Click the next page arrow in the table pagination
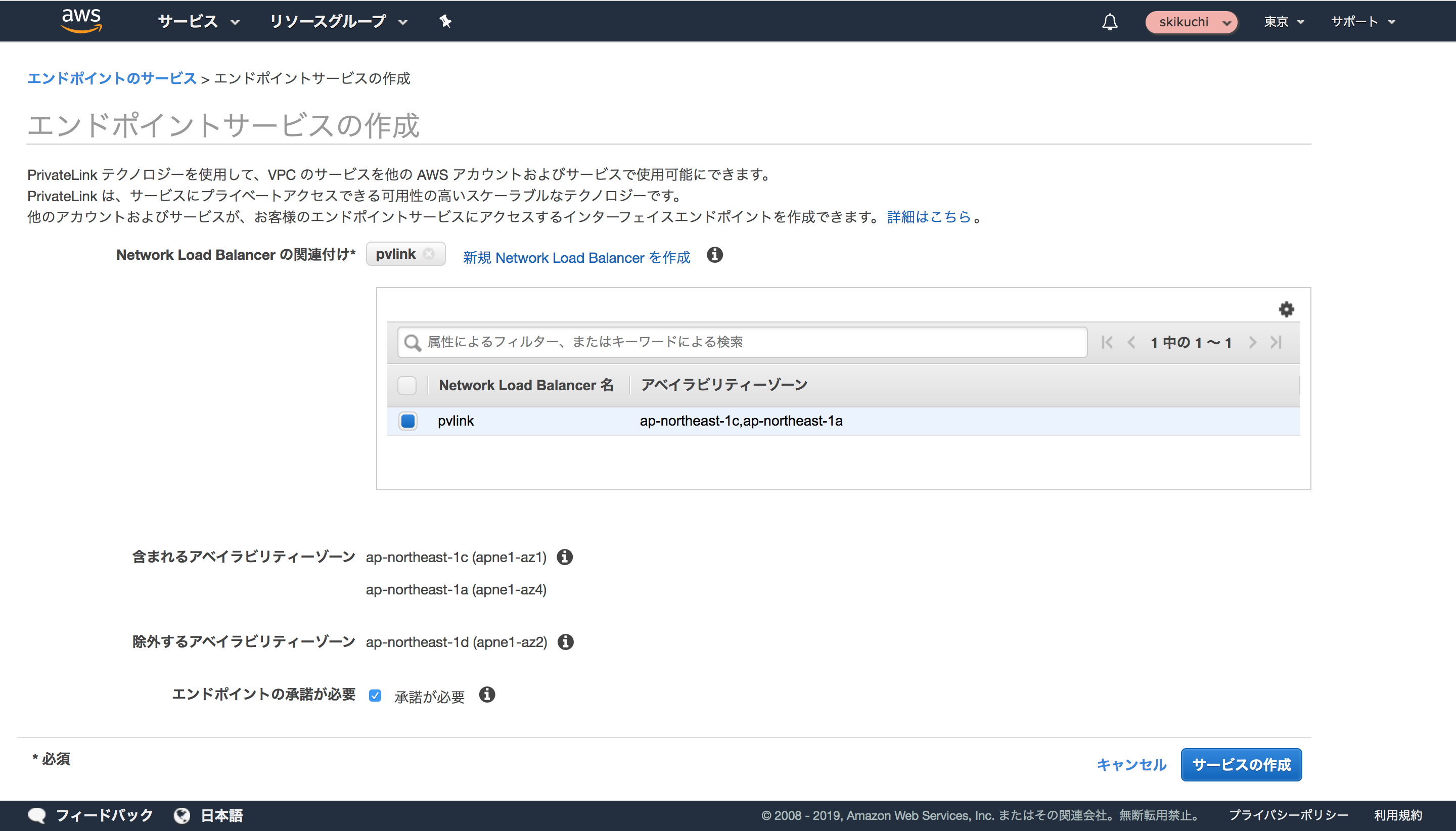The height and width of the screenshot is (831, 1456). tap(1253, 342)
